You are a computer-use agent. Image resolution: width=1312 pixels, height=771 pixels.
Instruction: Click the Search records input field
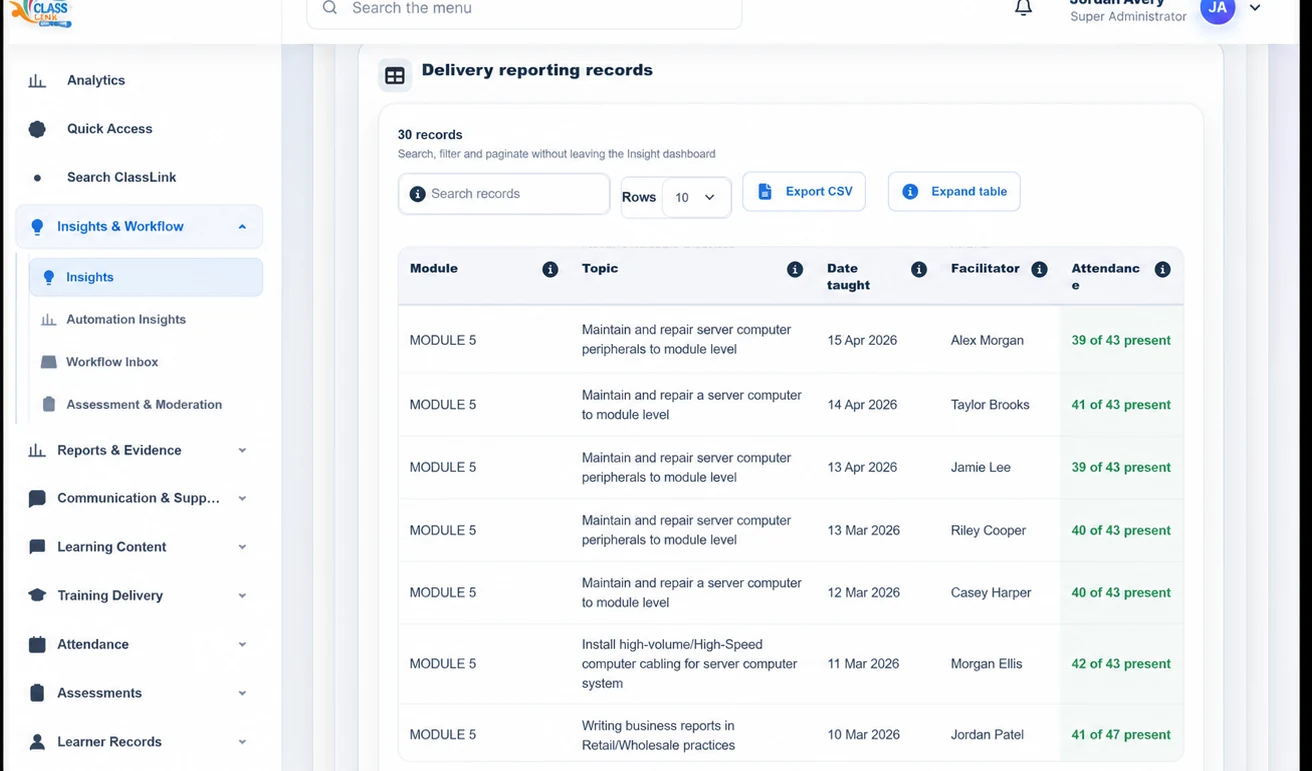pyautogui.click(x=504, y=194)
